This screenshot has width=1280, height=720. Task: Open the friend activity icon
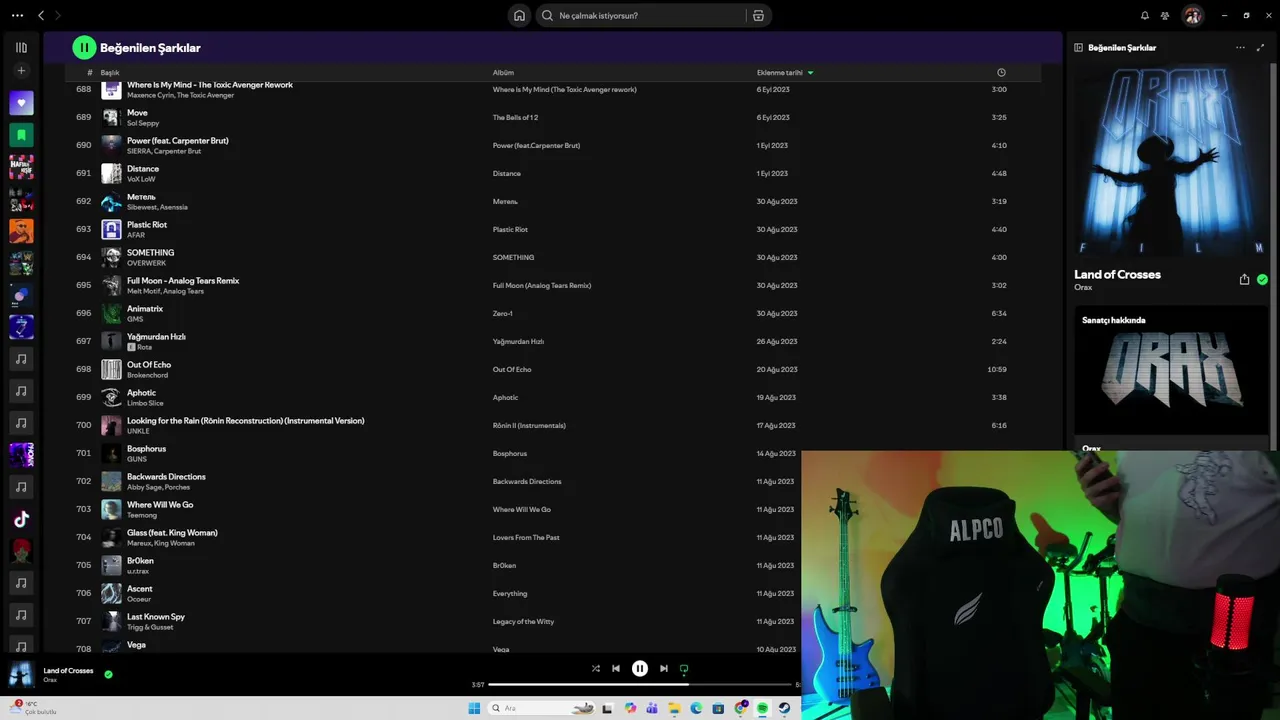pyautogui.click(x=1165, y=15)
